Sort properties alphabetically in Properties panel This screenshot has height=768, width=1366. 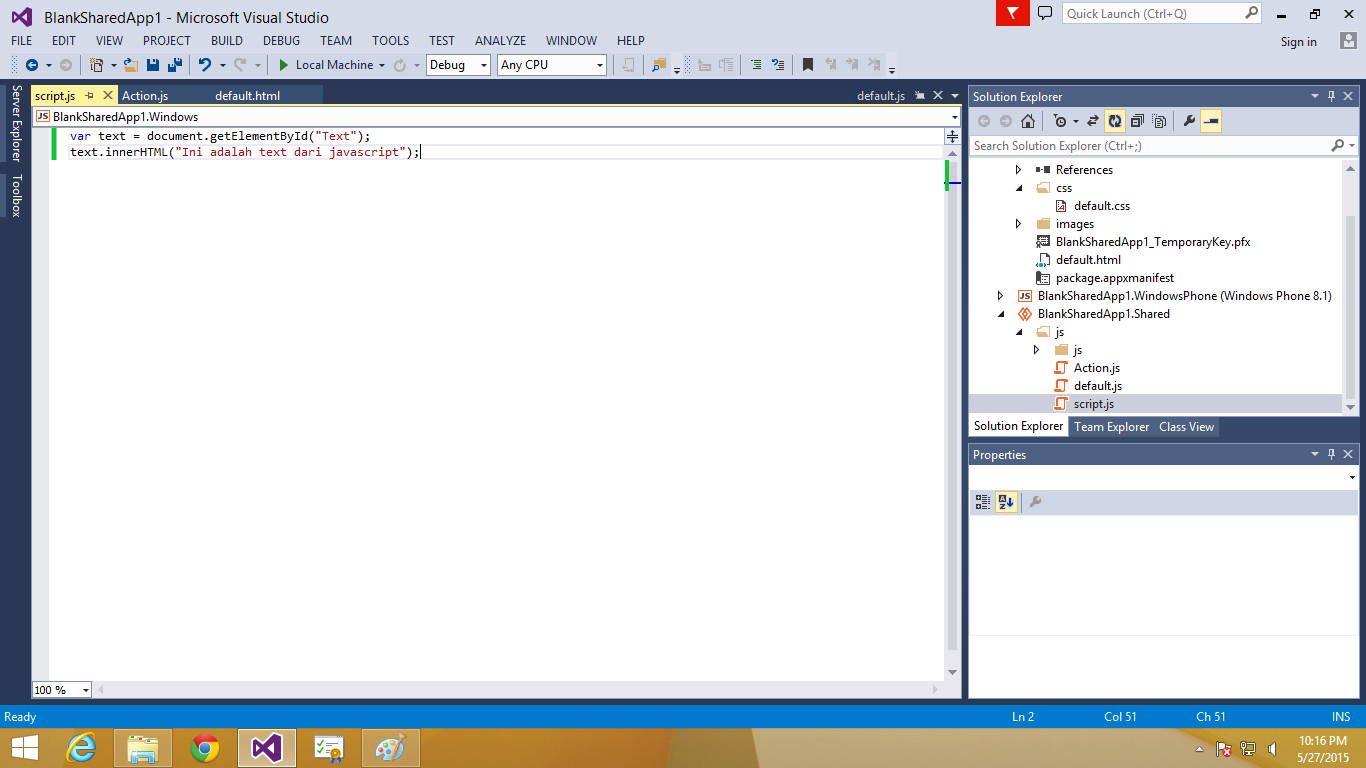pyautogui.click(x=1006, y=502)
